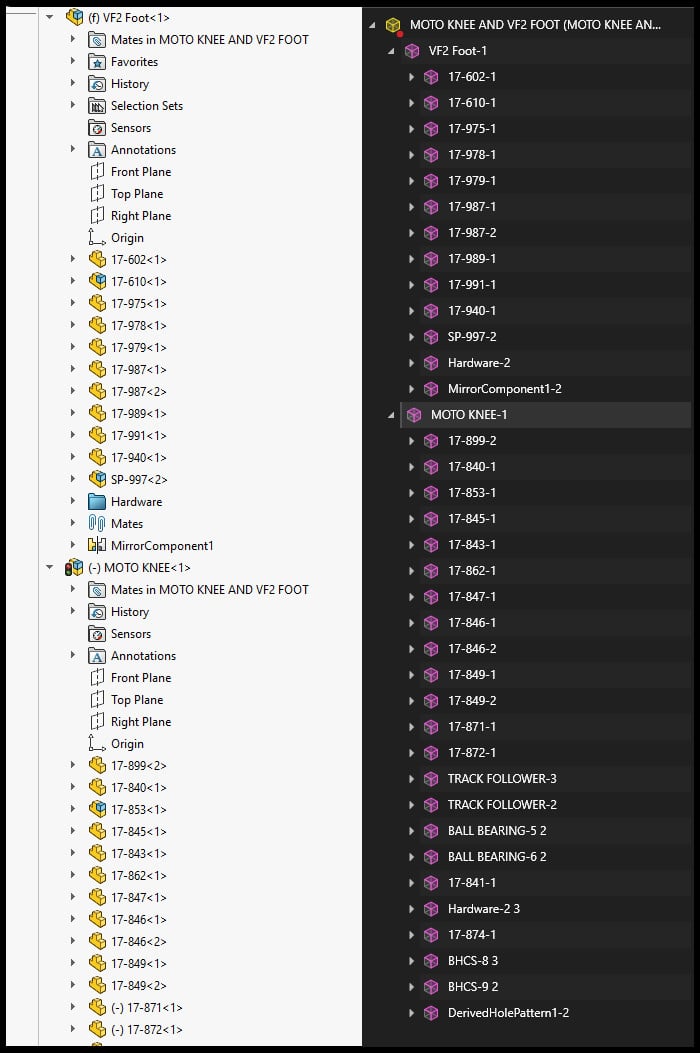This screenshot has height=1053, width=700.
Task: Select BALL BEARING-5 2 in right panel
Action: point(496,831)
